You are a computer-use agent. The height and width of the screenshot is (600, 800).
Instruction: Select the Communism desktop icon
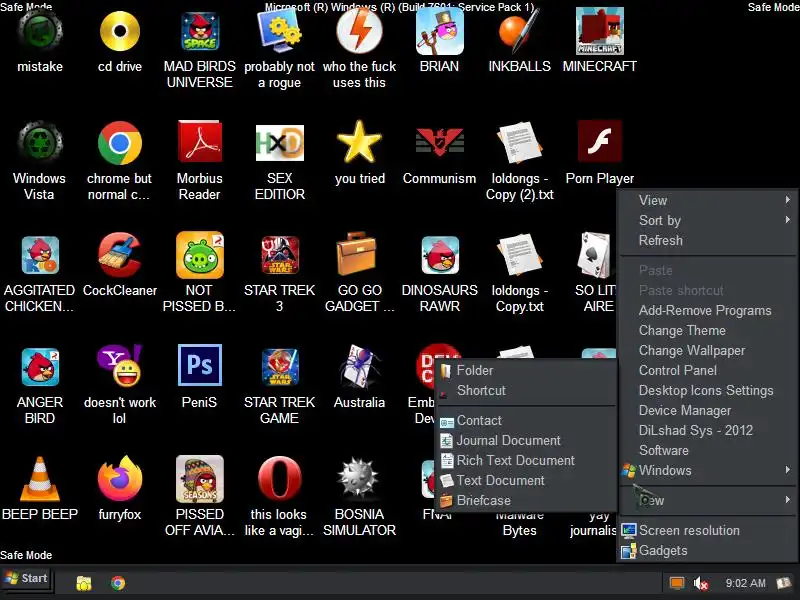point(439,142)
